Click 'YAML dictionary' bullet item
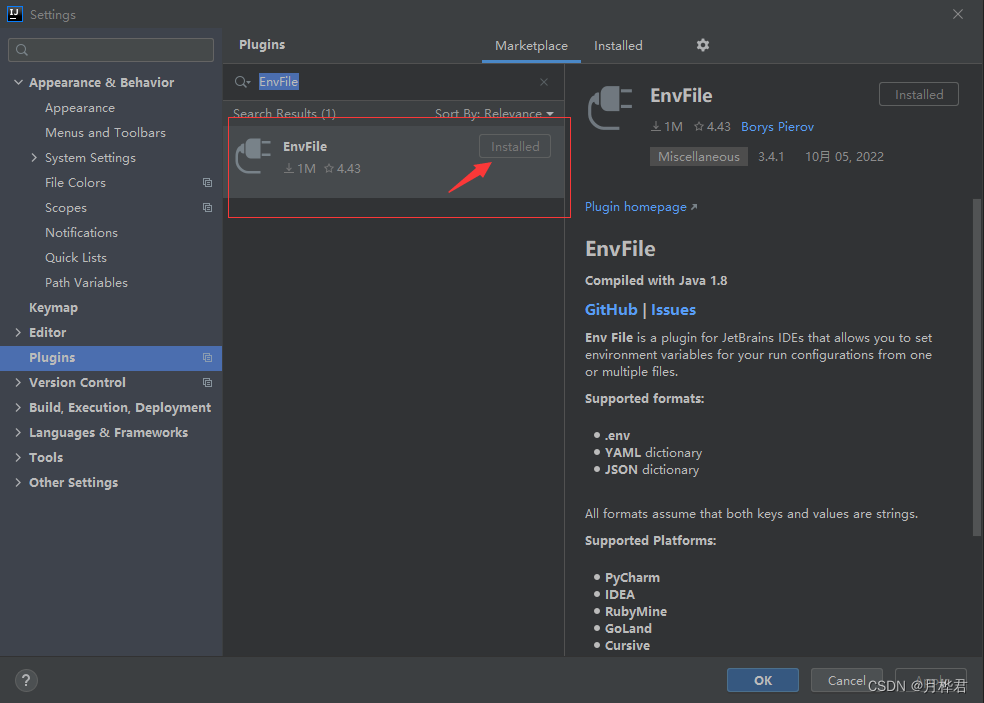Viewport: 984px width, 703px height. [653, 453]
